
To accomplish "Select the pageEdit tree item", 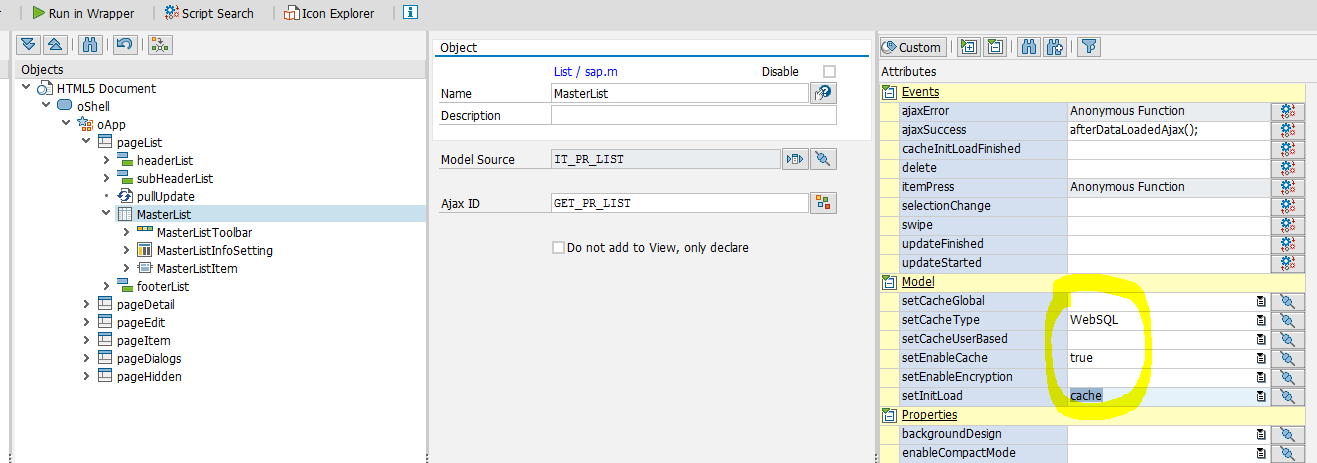I will point(141,322).
